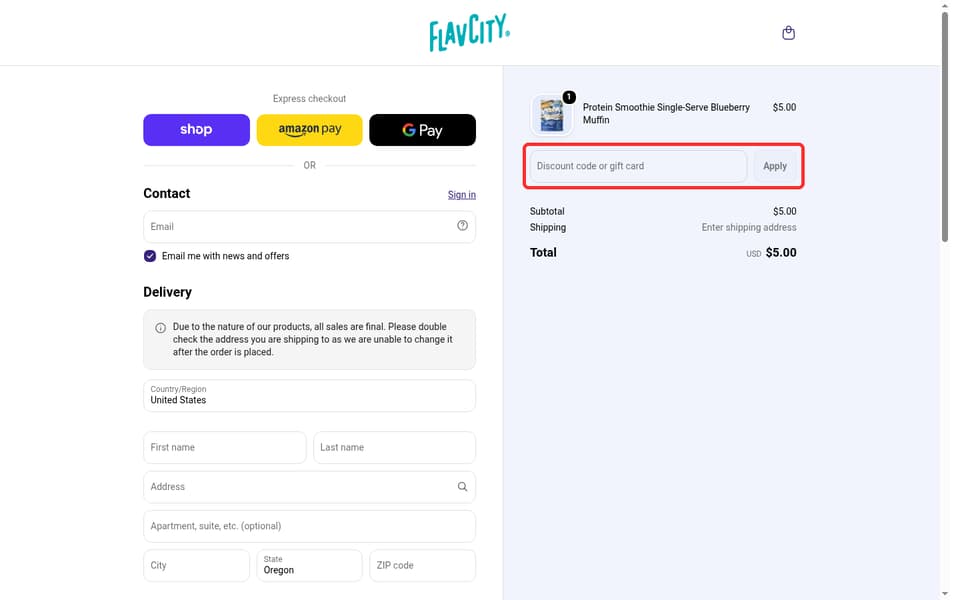Image resolution: width=960 pixels, height=600 pixels.
Task: Focus the Last name field
Action: pyautogui.click(x=394, y=448)
